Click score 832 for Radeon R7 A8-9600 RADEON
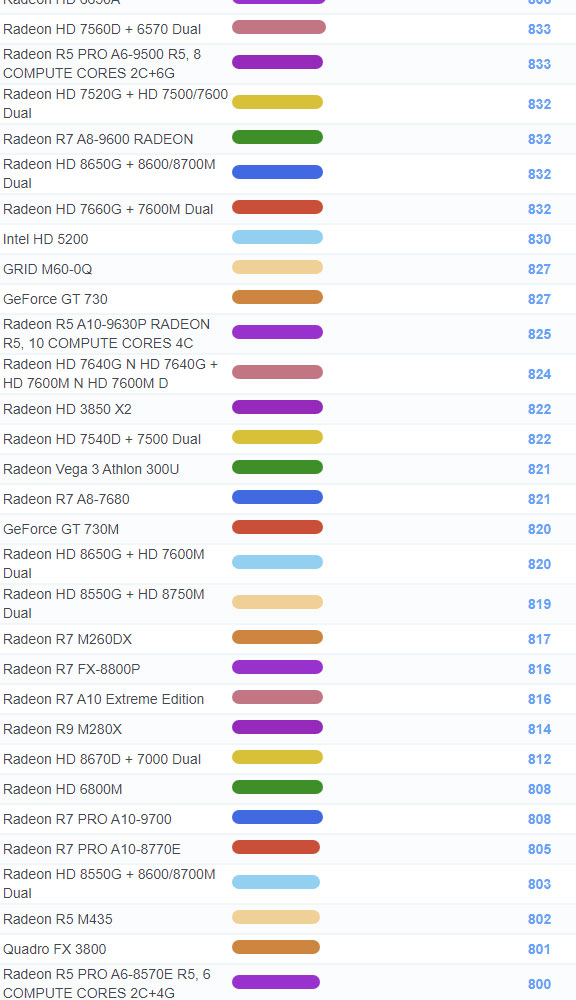This screenshot has width=576, height=1000. pyautogui.click(x=539, y=139)
